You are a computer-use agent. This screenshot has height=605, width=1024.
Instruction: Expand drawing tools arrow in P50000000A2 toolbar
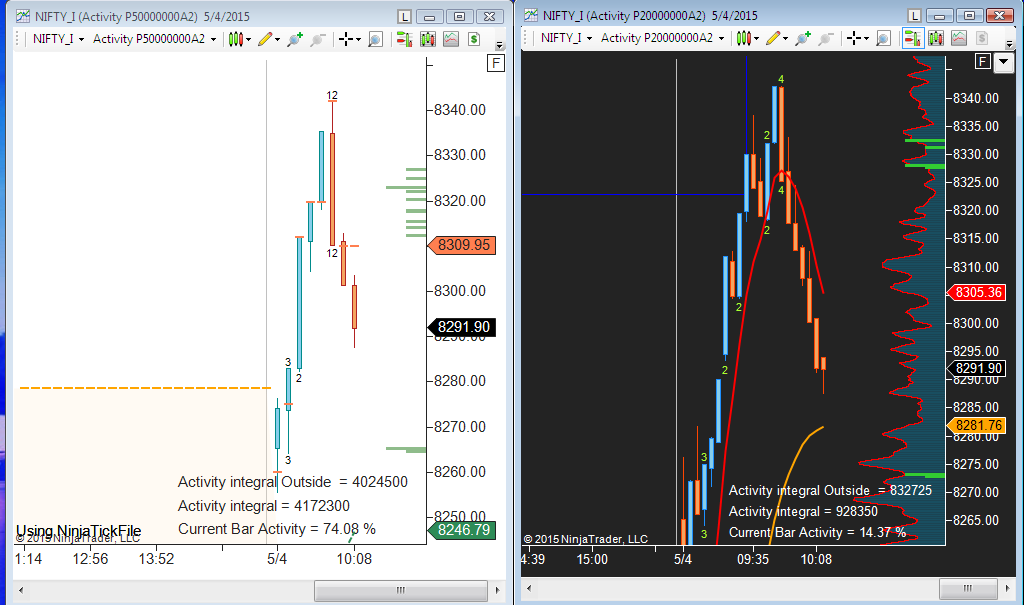278,40
